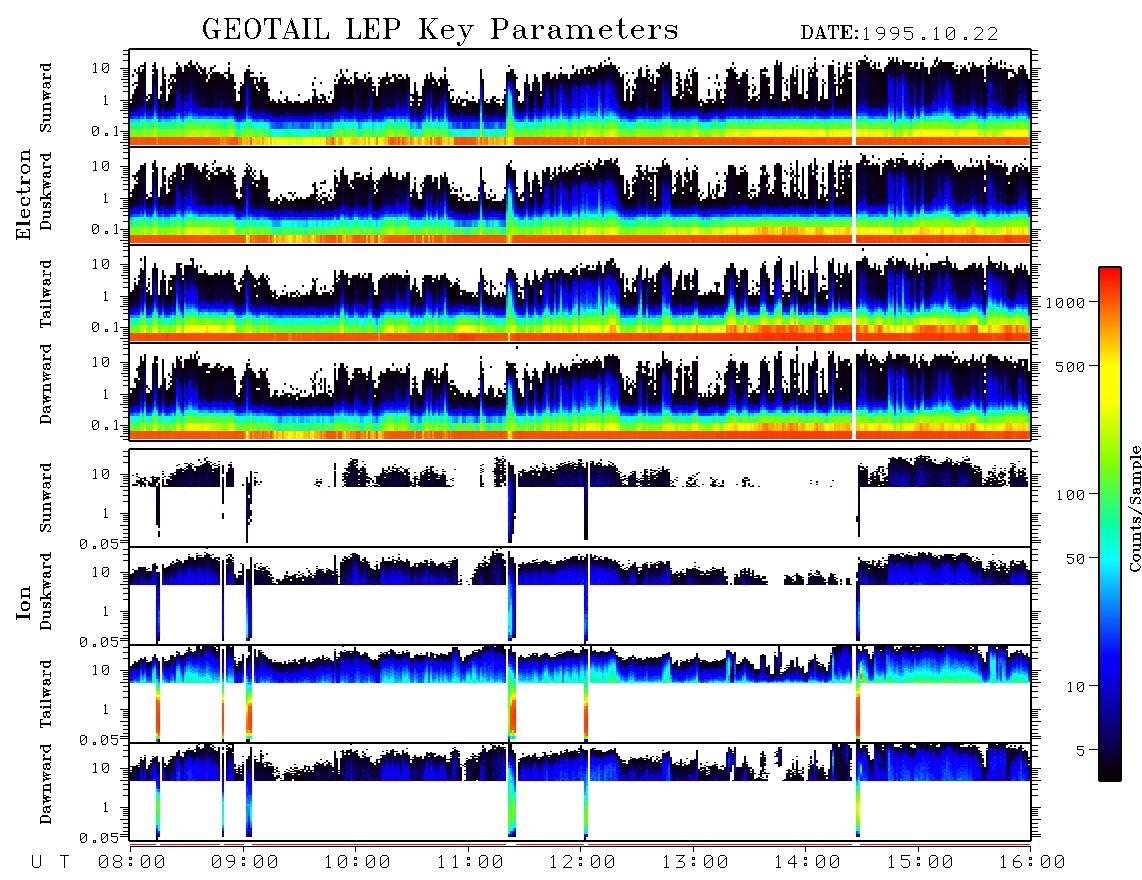Click the 100 color bar tick label

coord(1070,495)
